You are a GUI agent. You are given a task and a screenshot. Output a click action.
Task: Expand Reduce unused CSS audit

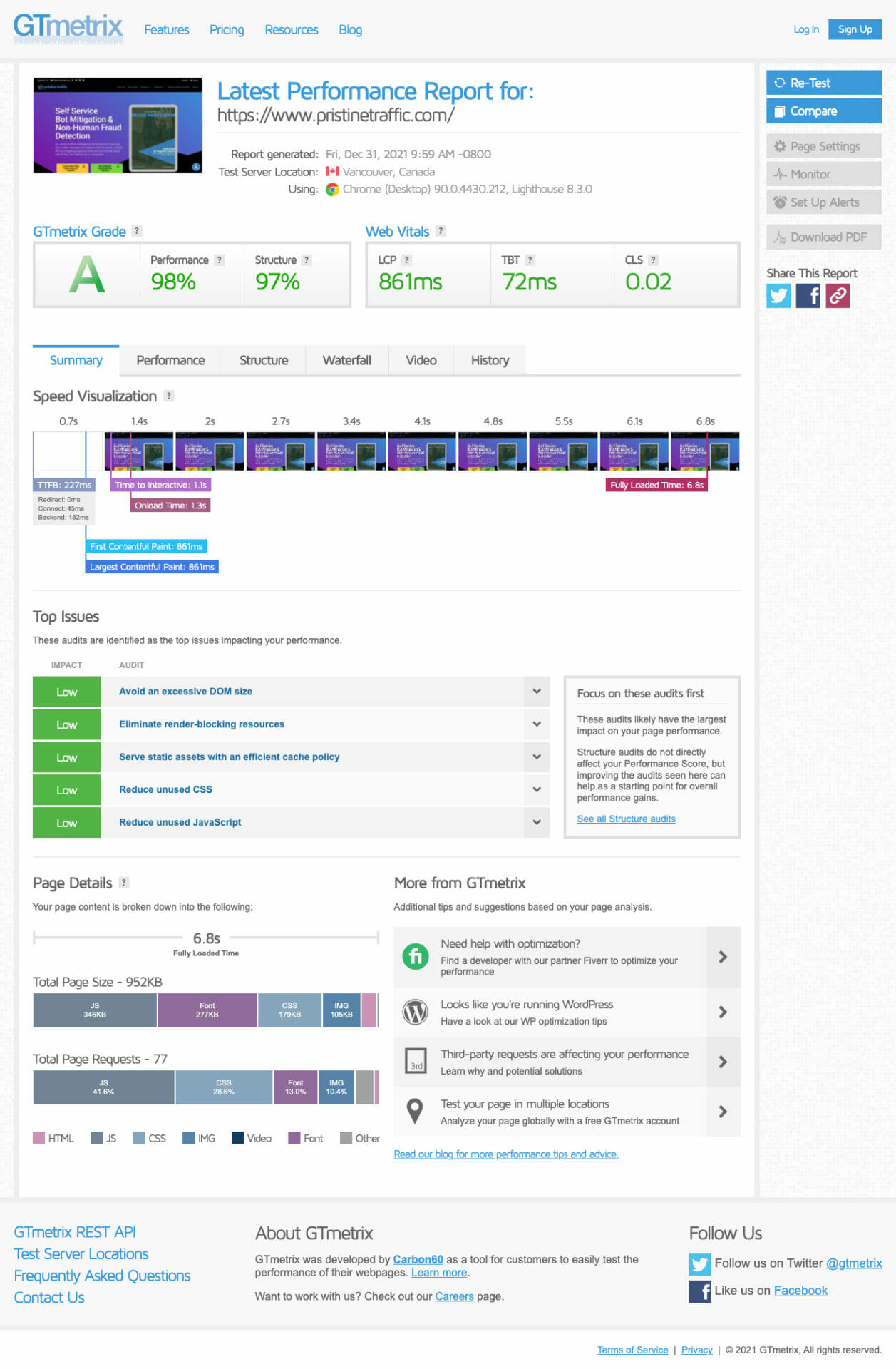[x=537, y=790]
